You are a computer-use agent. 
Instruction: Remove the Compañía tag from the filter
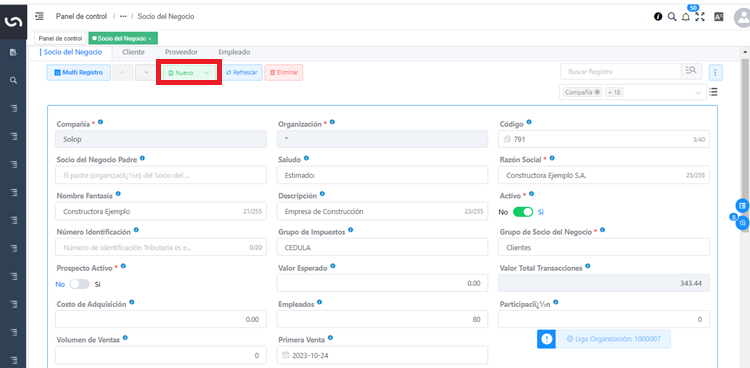click(x=597, y=92)
